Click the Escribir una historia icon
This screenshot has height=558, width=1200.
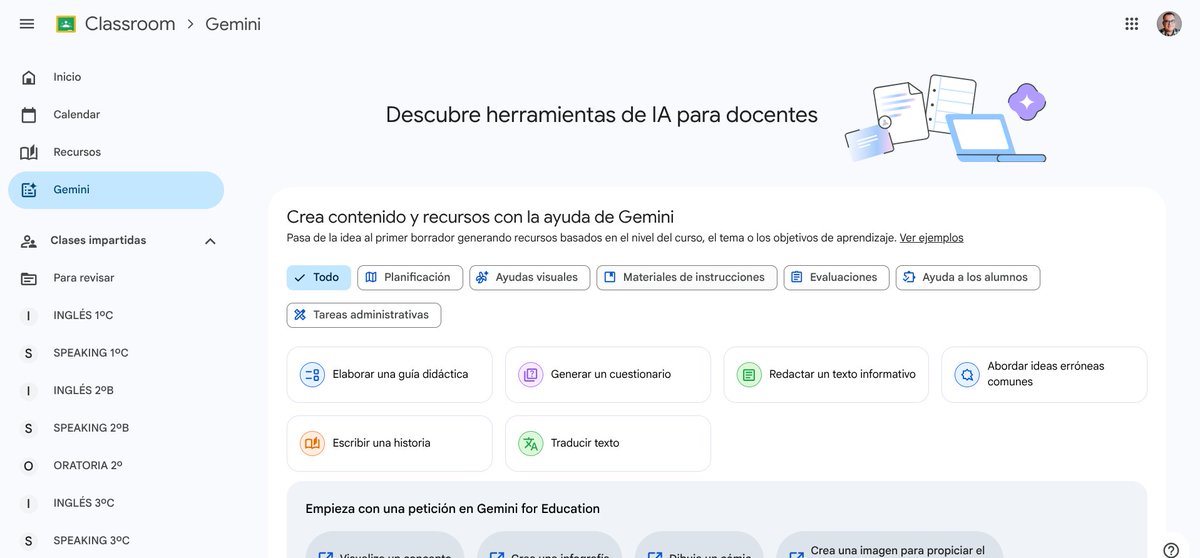pyautogui.click(x=312, y=443)
